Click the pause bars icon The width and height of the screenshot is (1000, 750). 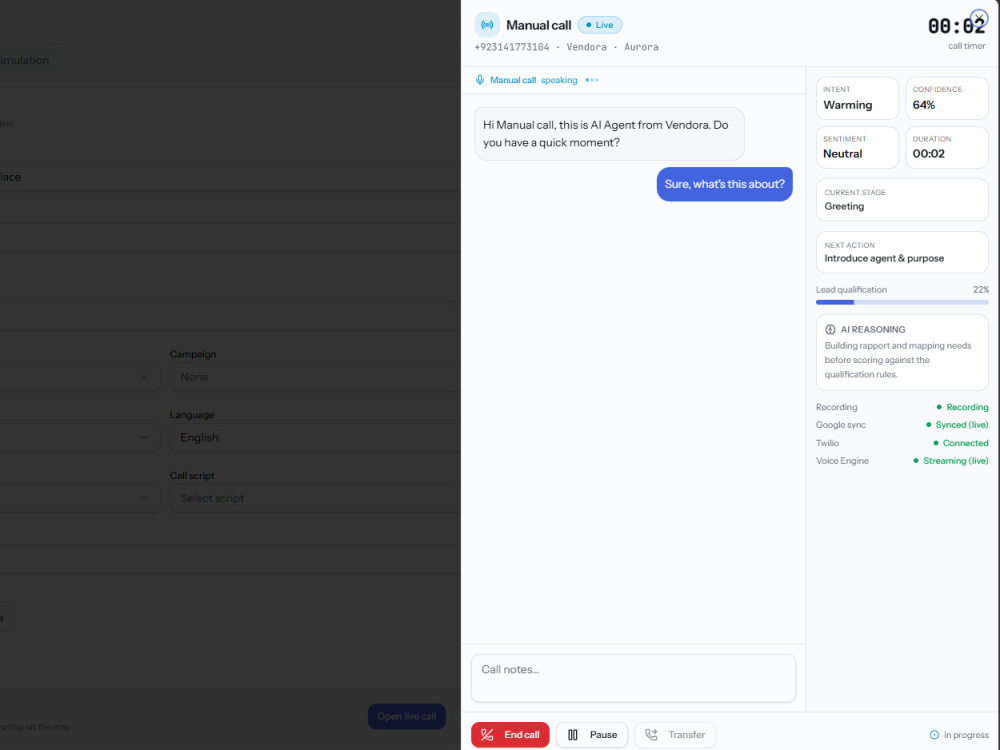(x=573, y=735)
